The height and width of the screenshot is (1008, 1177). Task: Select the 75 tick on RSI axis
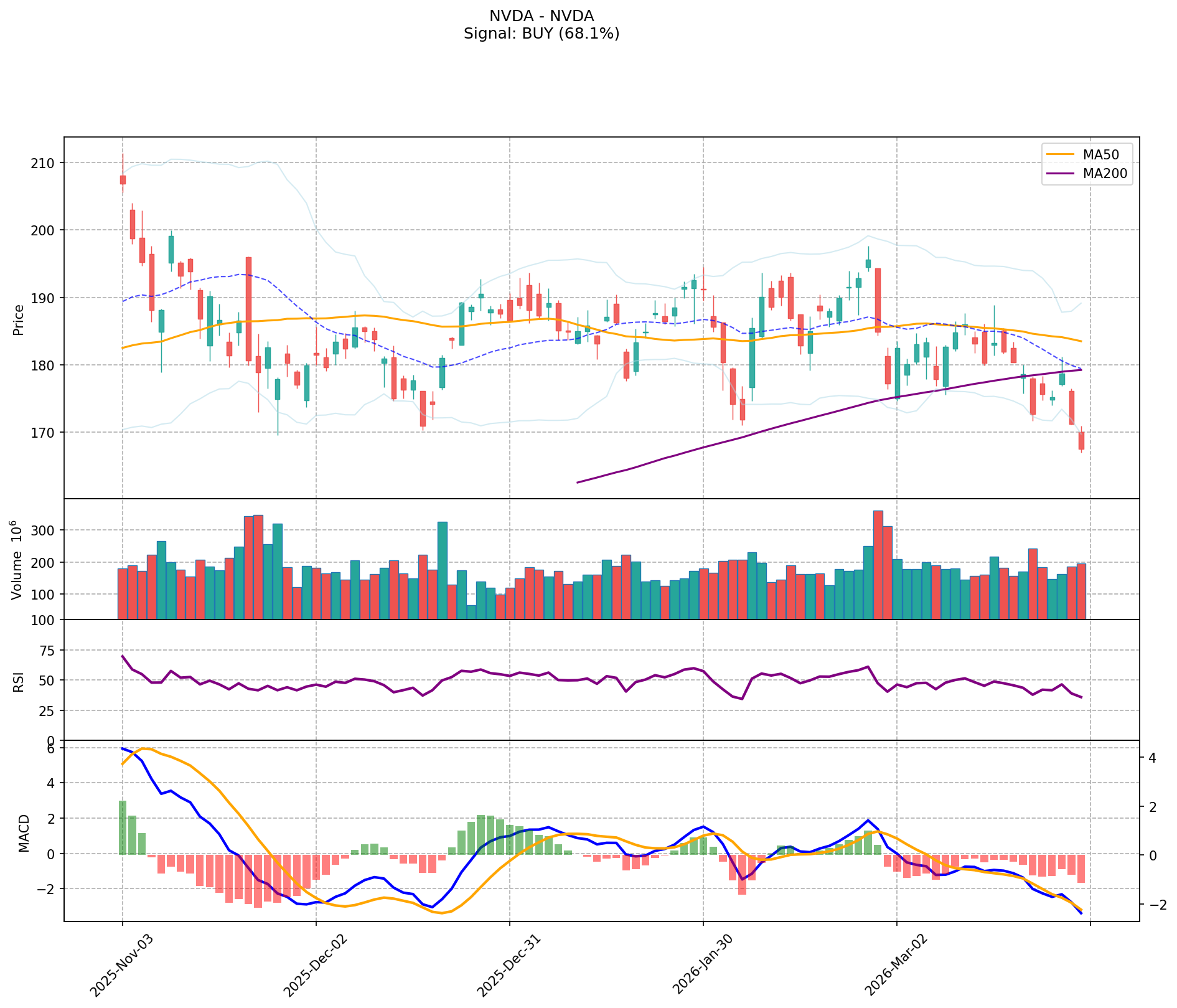(x=47, y=651)
